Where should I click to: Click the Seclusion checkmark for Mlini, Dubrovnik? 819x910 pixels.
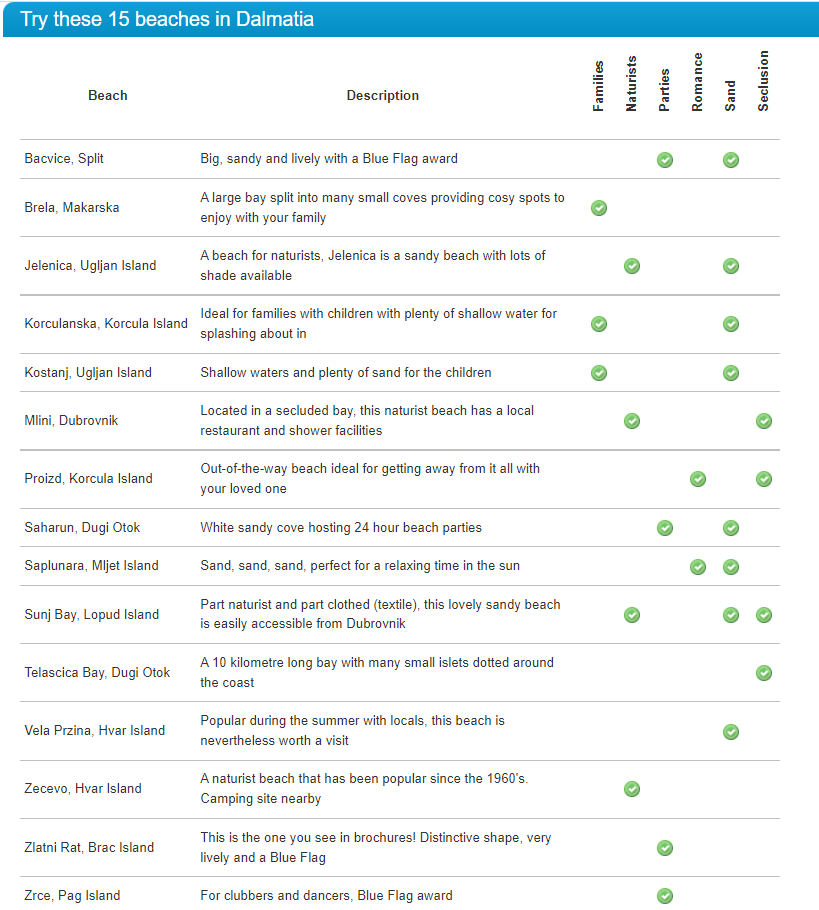[x=764, y=421]
